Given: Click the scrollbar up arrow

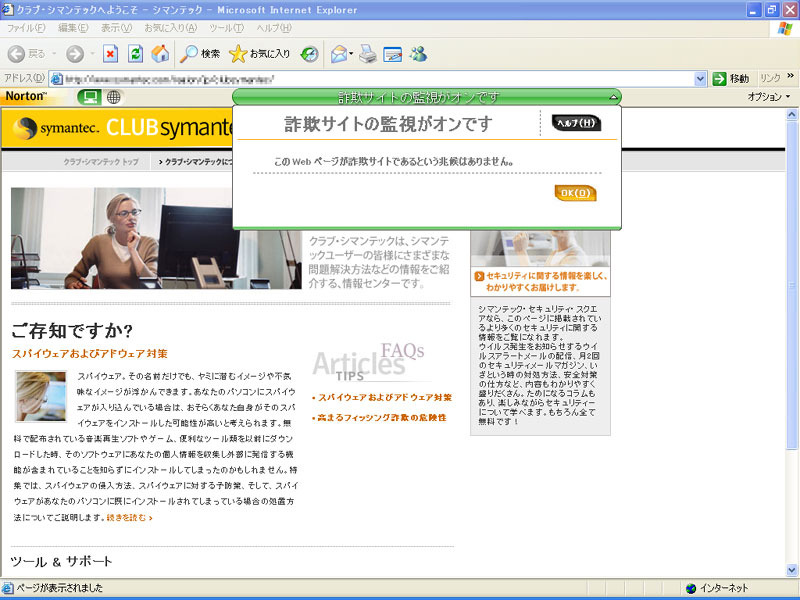Looking at the screenshot, I should pyautogui.click(x=791, y=115).
